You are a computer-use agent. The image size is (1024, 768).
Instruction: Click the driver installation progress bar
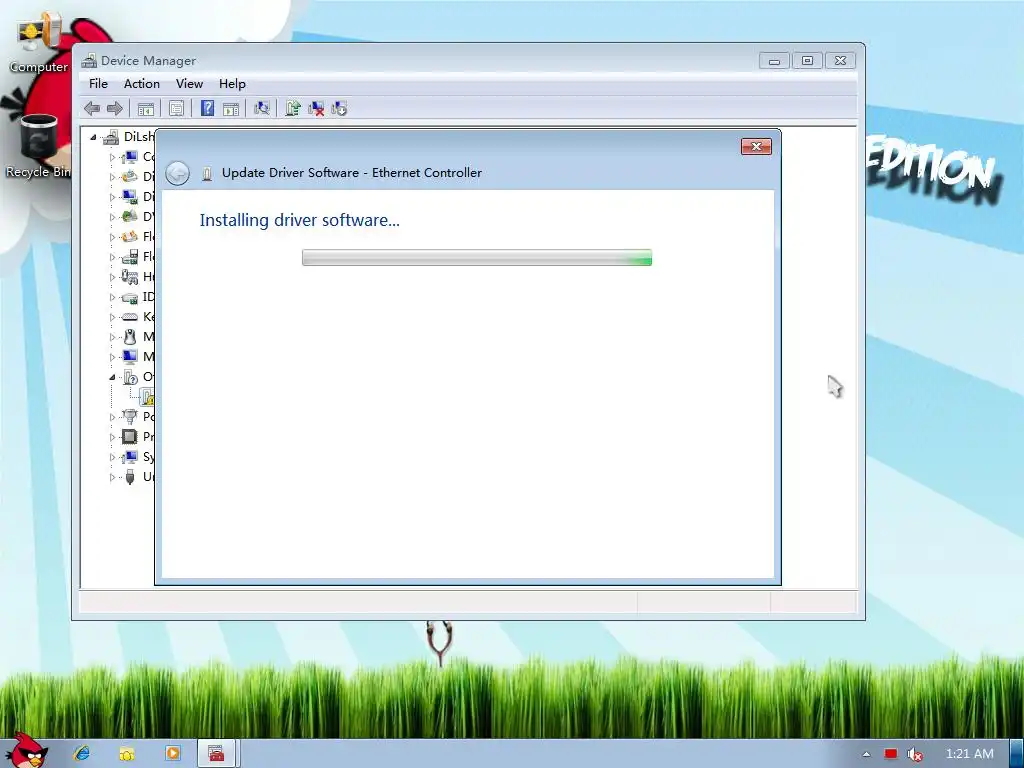[x=477, y=257]
